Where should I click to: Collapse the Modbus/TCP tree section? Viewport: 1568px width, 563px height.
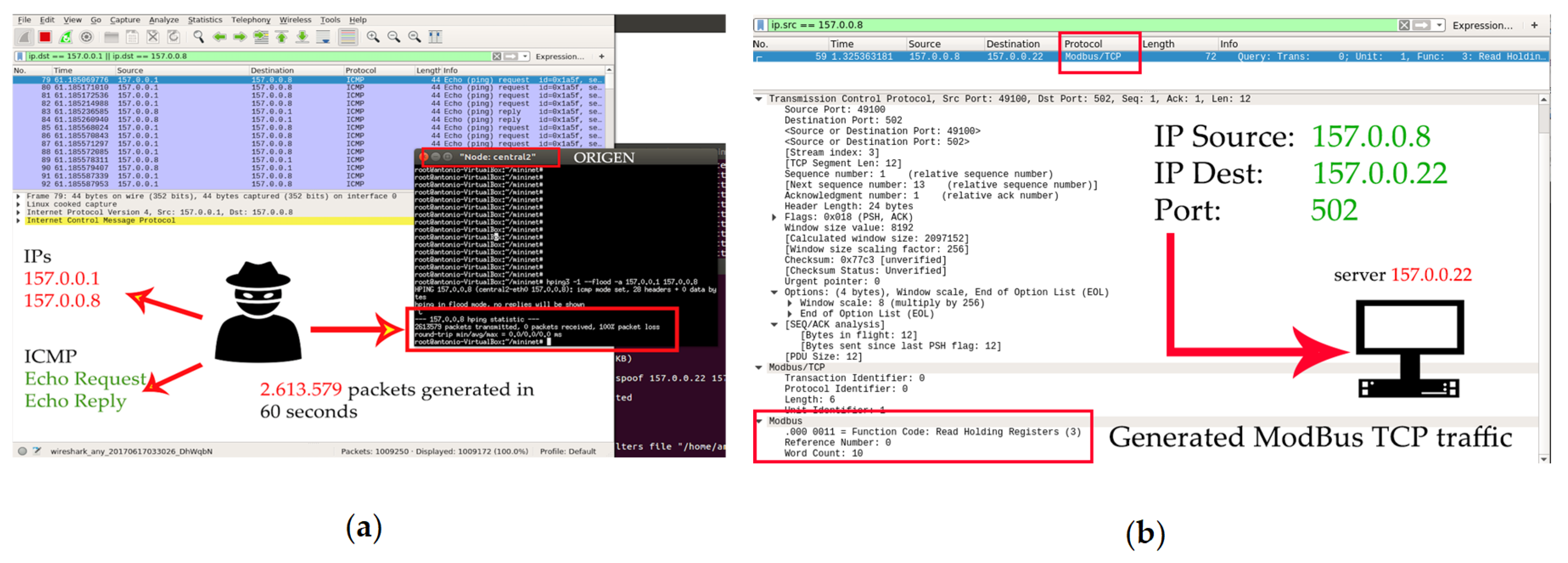pyautogui.click(x=758, y=367)
